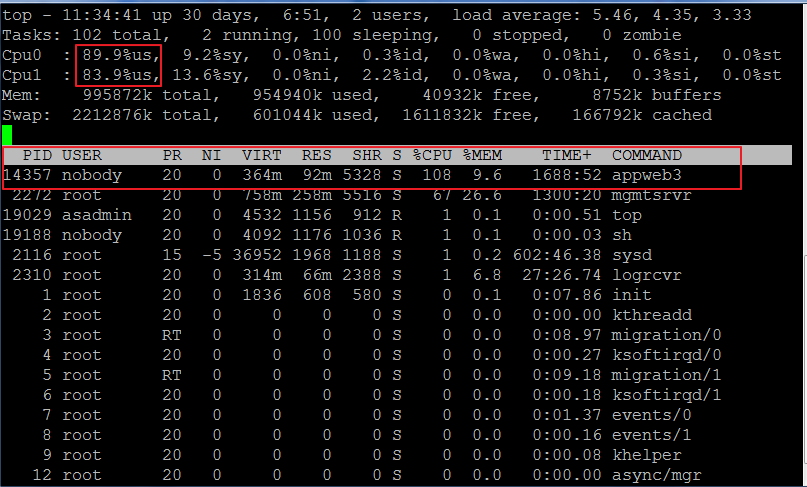Click the USER column header
This screenshot has width=807, height=487.
(82, 155)
